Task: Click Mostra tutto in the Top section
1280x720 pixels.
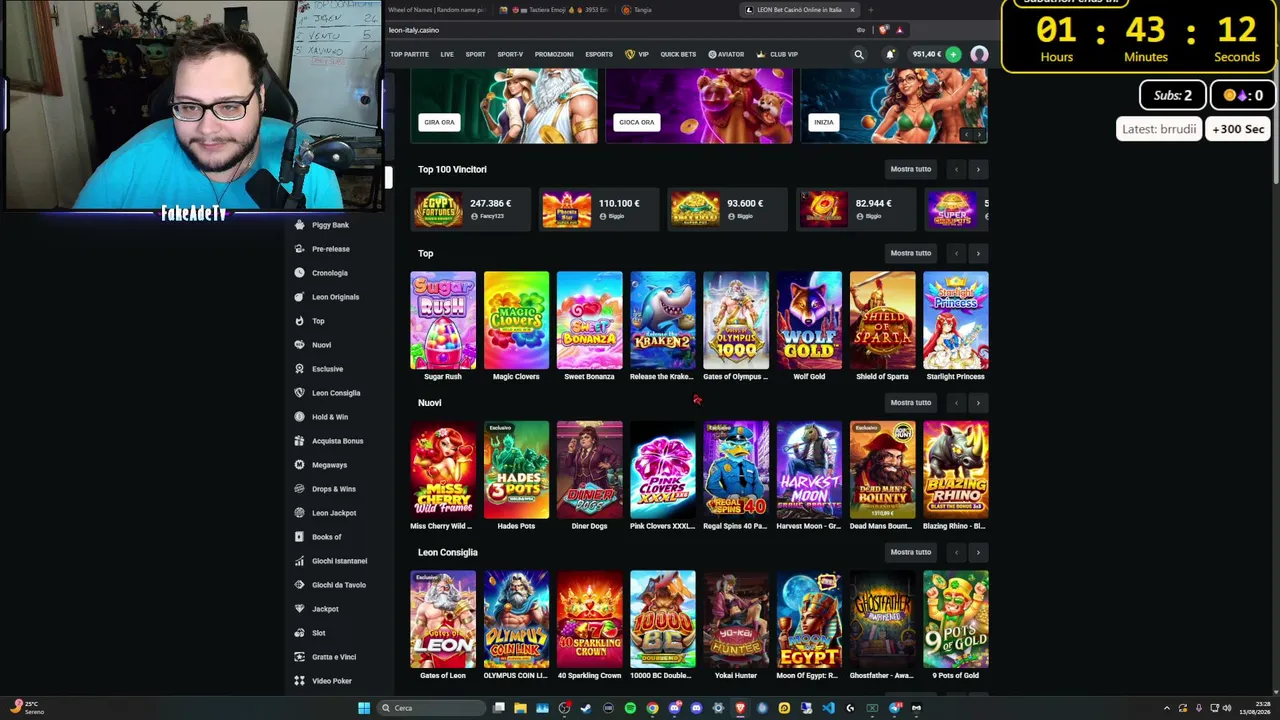Action: click(x=911, y=253)
